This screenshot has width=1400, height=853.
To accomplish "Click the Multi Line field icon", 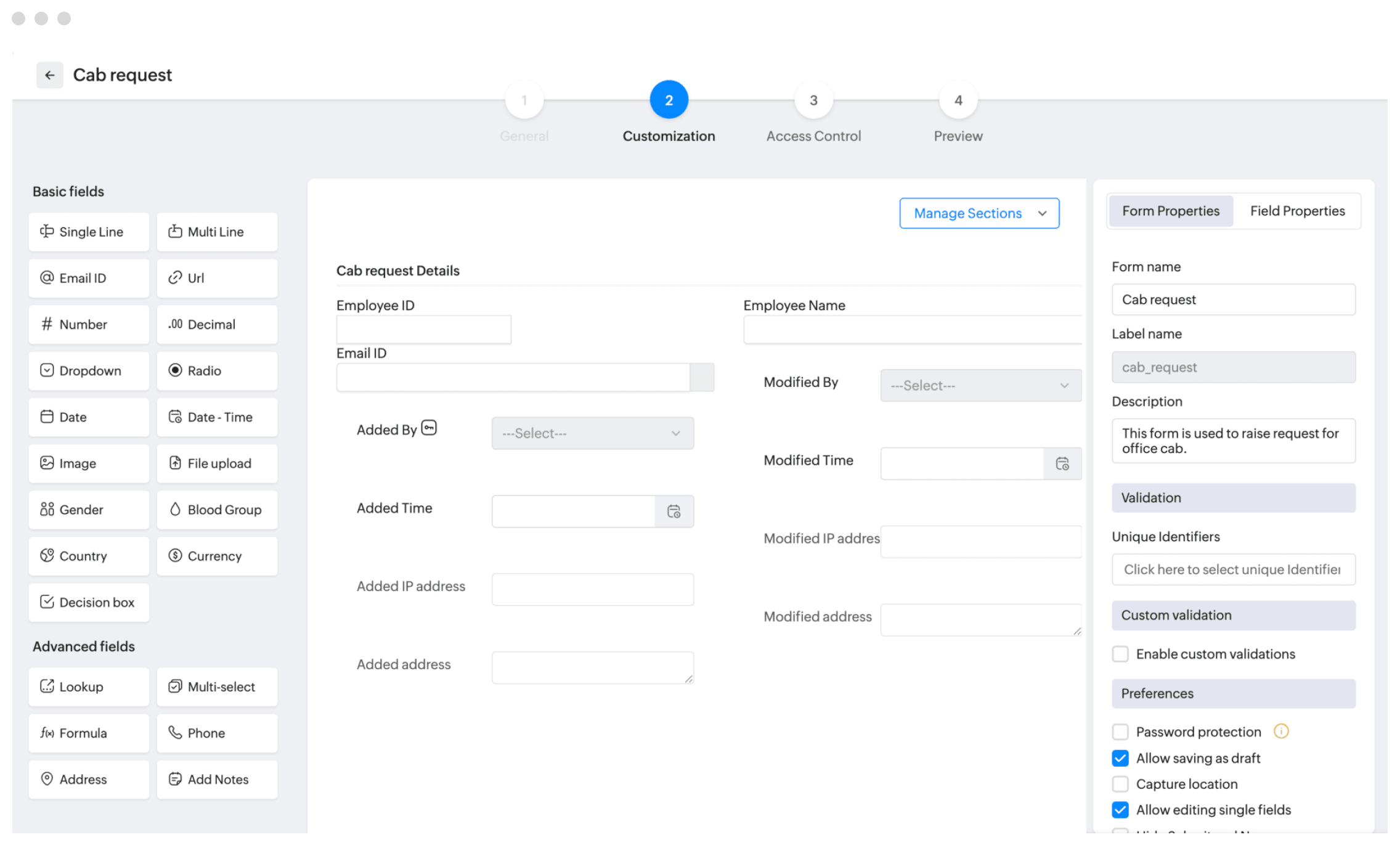I will [175, 232].
